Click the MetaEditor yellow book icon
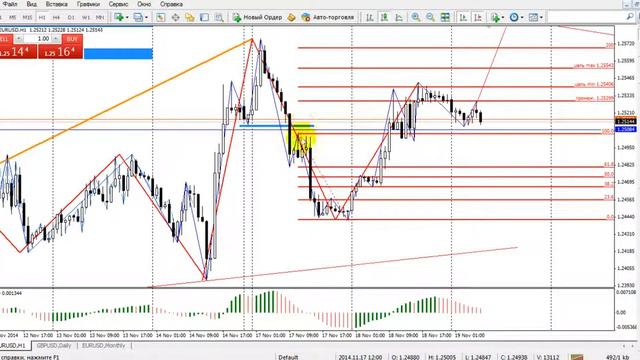Screen dimensions: 640x360 coord(291,17)
